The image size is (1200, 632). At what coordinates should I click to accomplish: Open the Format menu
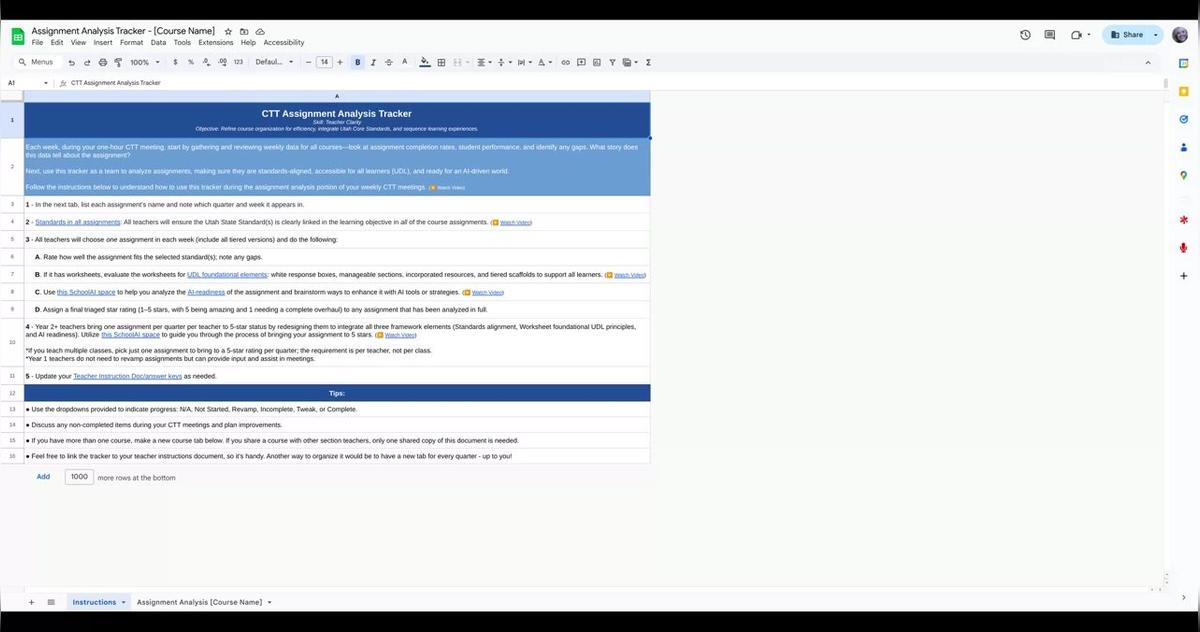pos(131,42)
